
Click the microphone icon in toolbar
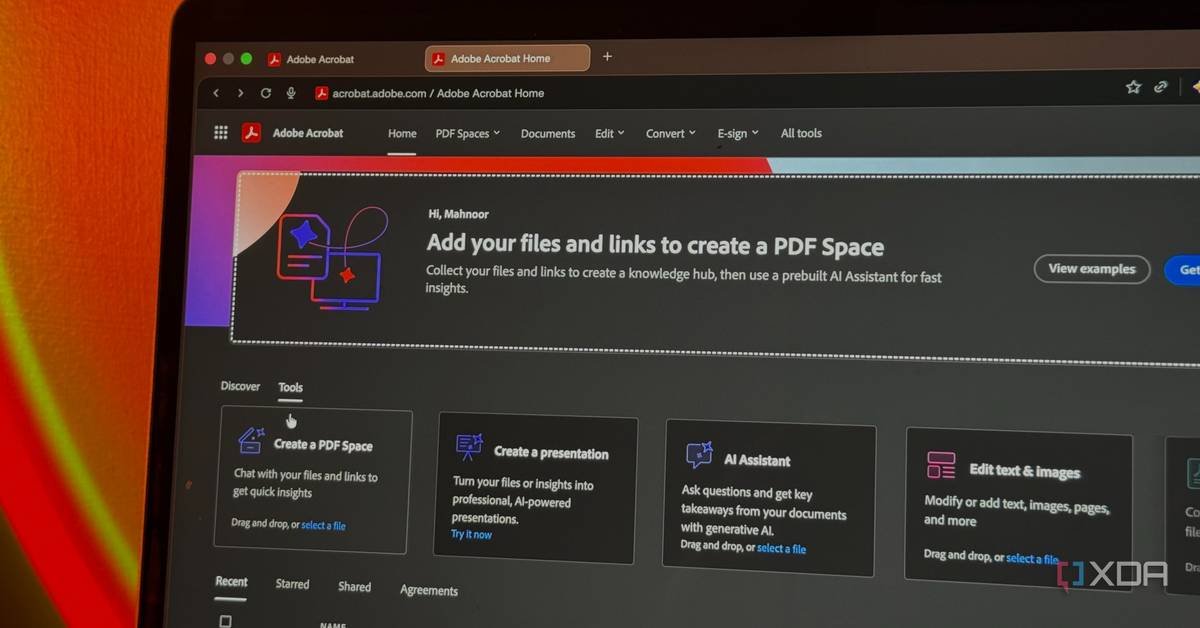291,93
